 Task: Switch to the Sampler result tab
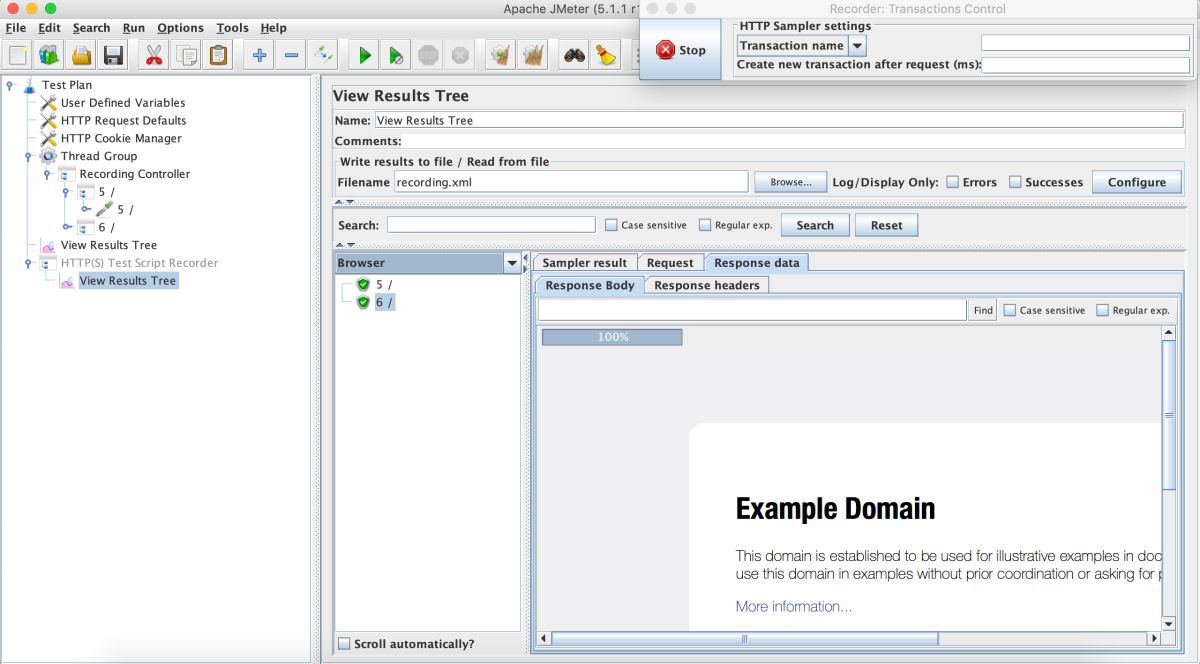[585, 263]
